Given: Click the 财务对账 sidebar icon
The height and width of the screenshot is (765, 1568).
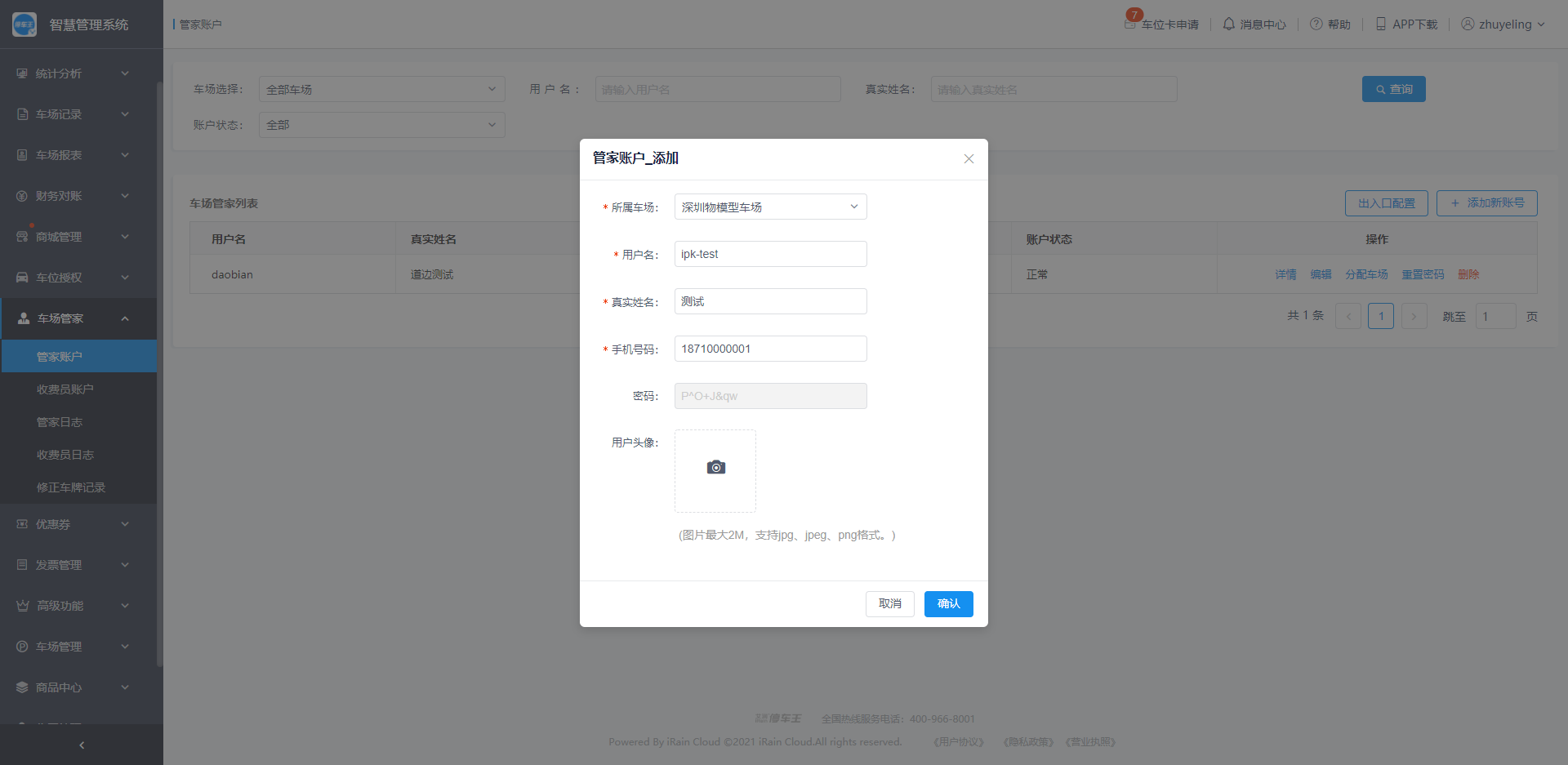Looking at the screenshot, I should 22,196.
